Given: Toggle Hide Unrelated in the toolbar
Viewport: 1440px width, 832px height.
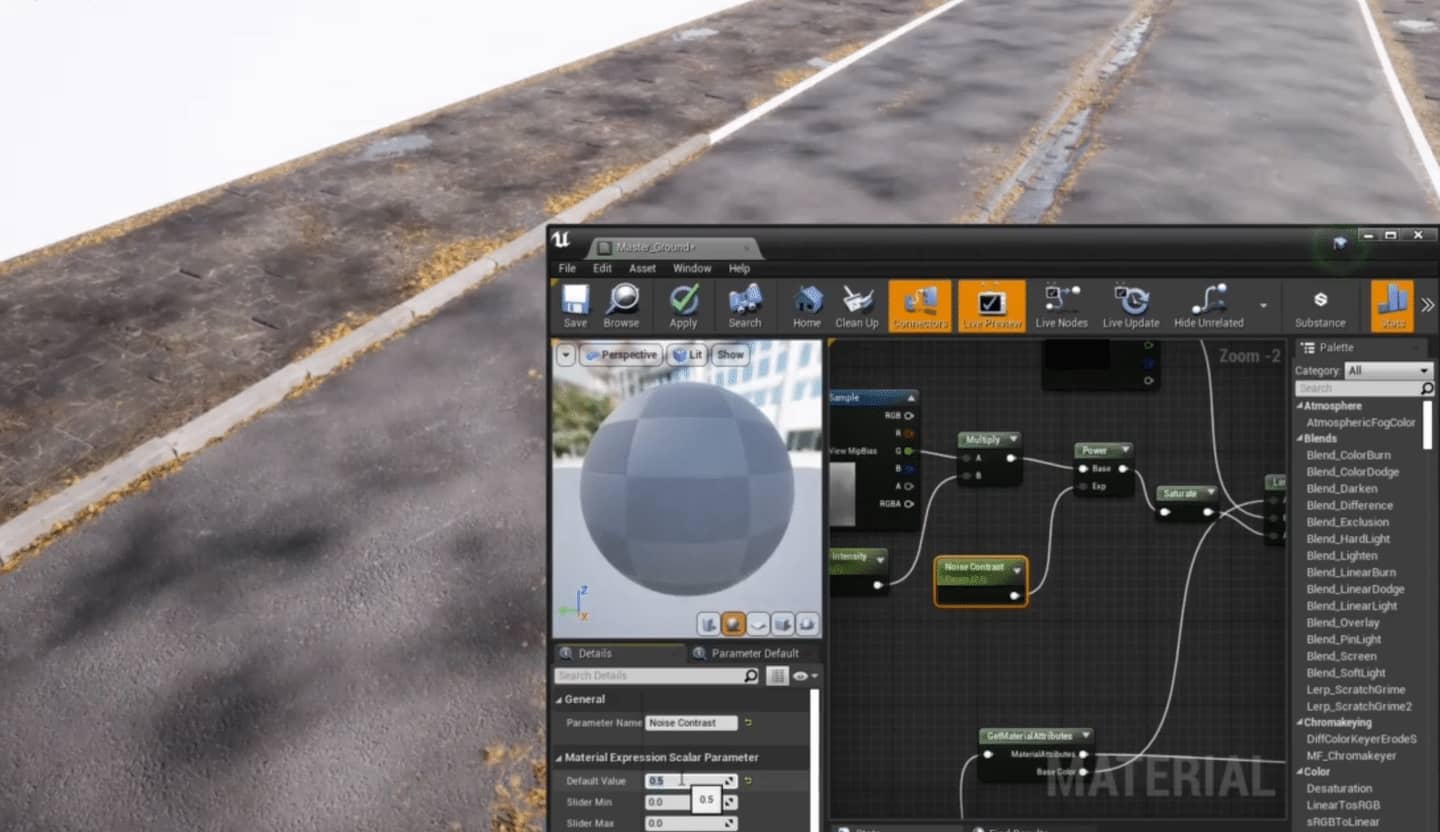Looking at the screenshot, I should coord(1209,305).
